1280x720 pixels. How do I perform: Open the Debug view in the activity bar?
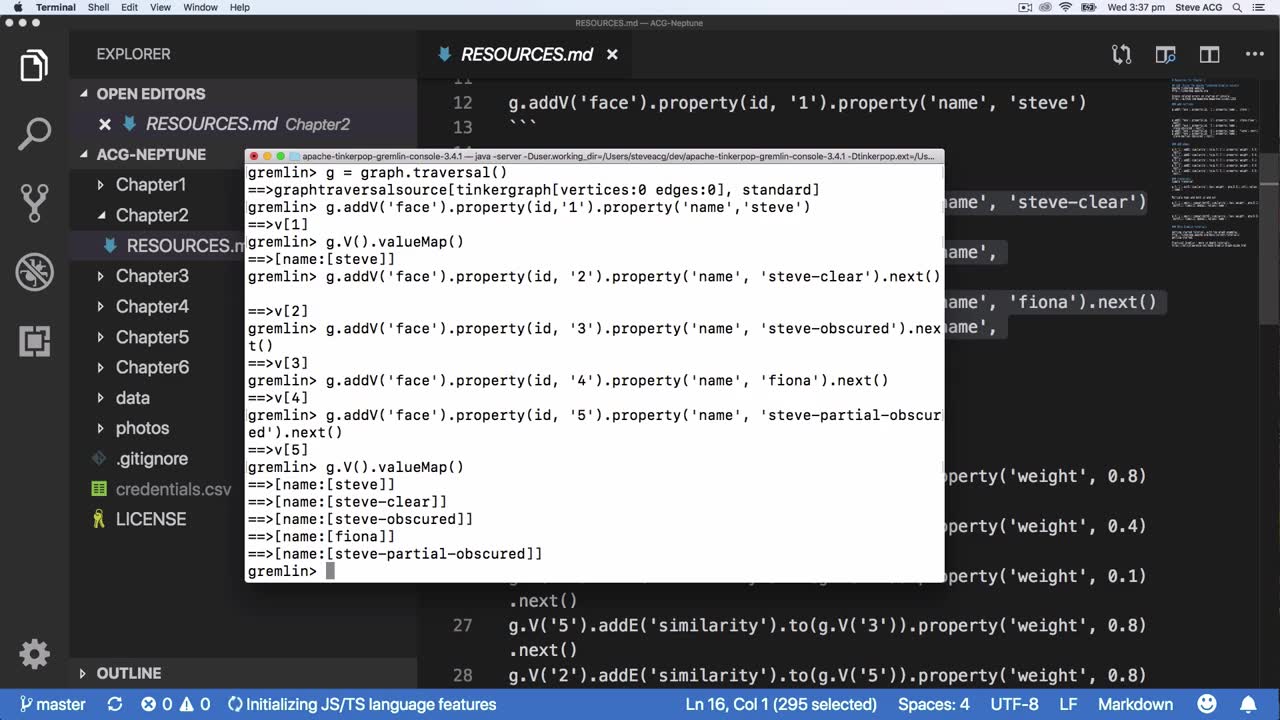34,272
